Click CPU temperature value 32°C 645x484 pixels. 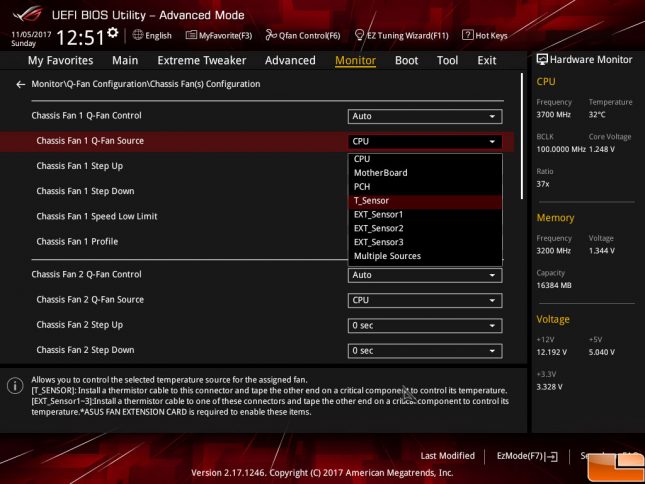pos(597,115)
